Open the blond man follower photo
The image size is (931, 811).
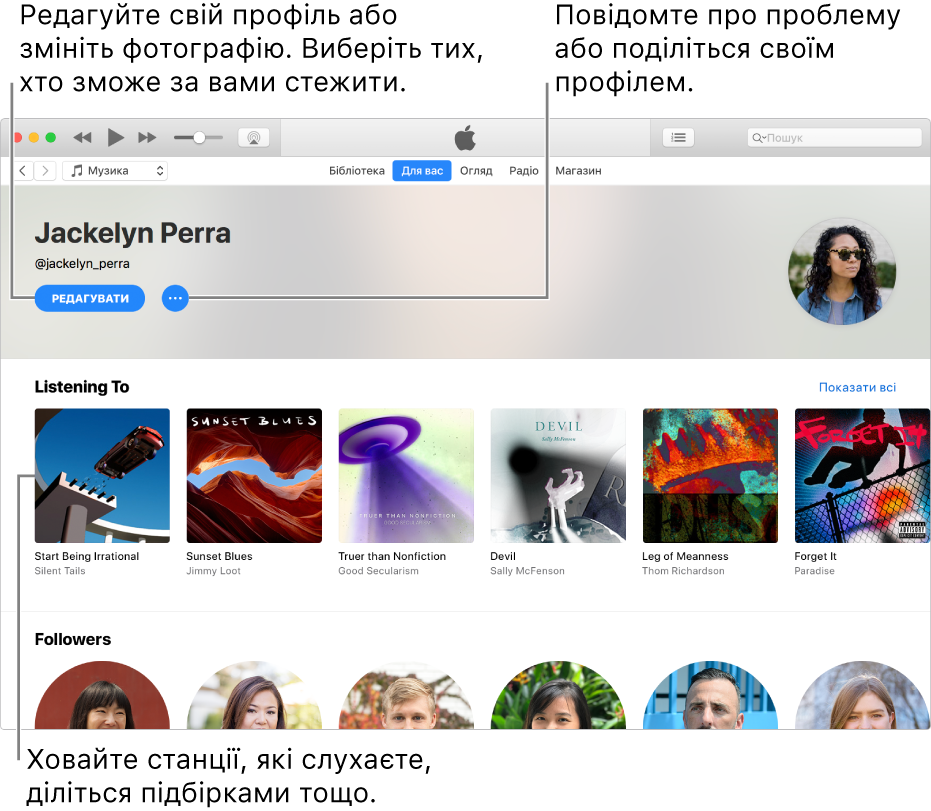click(x=406, y=695)
